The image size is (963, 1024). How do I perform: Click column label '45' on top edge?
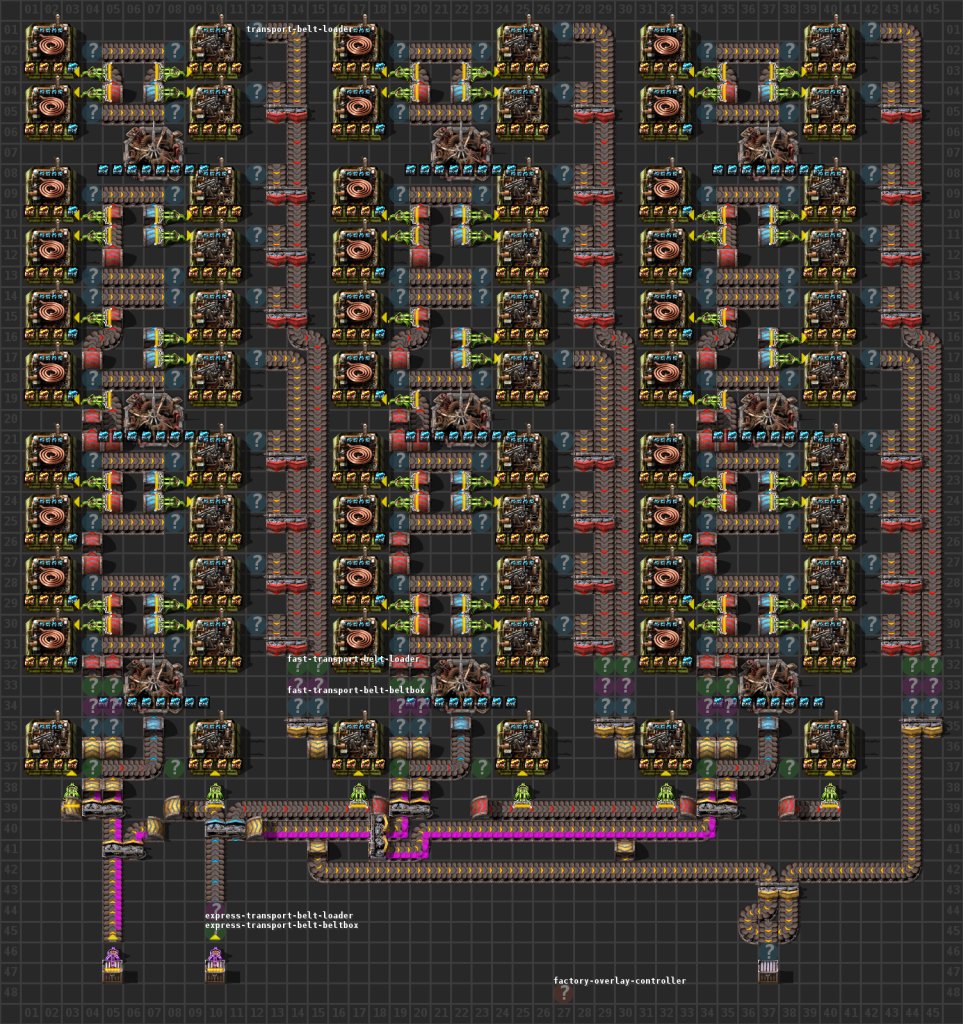(x=932, y=9)
